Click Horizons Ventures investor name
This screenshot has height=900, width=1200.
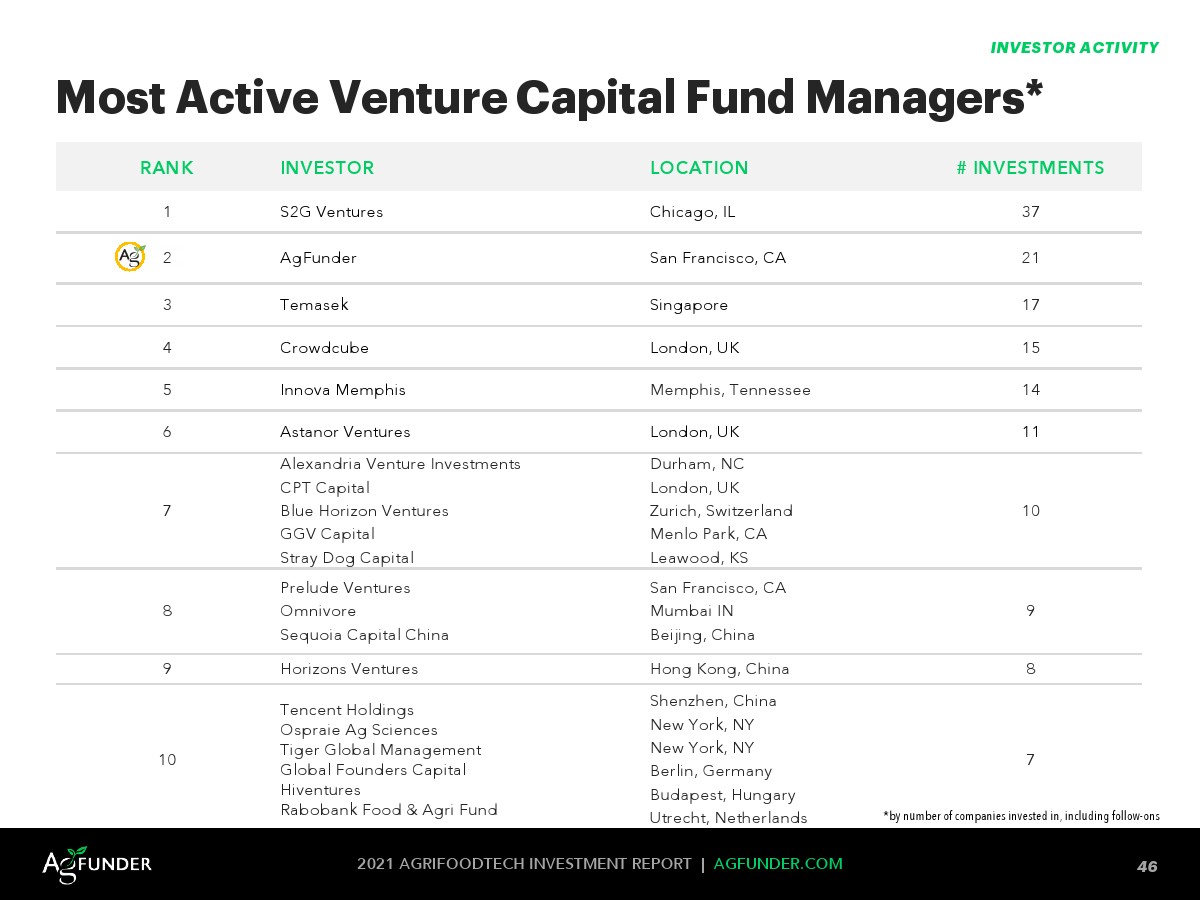(x=349, y=669)
